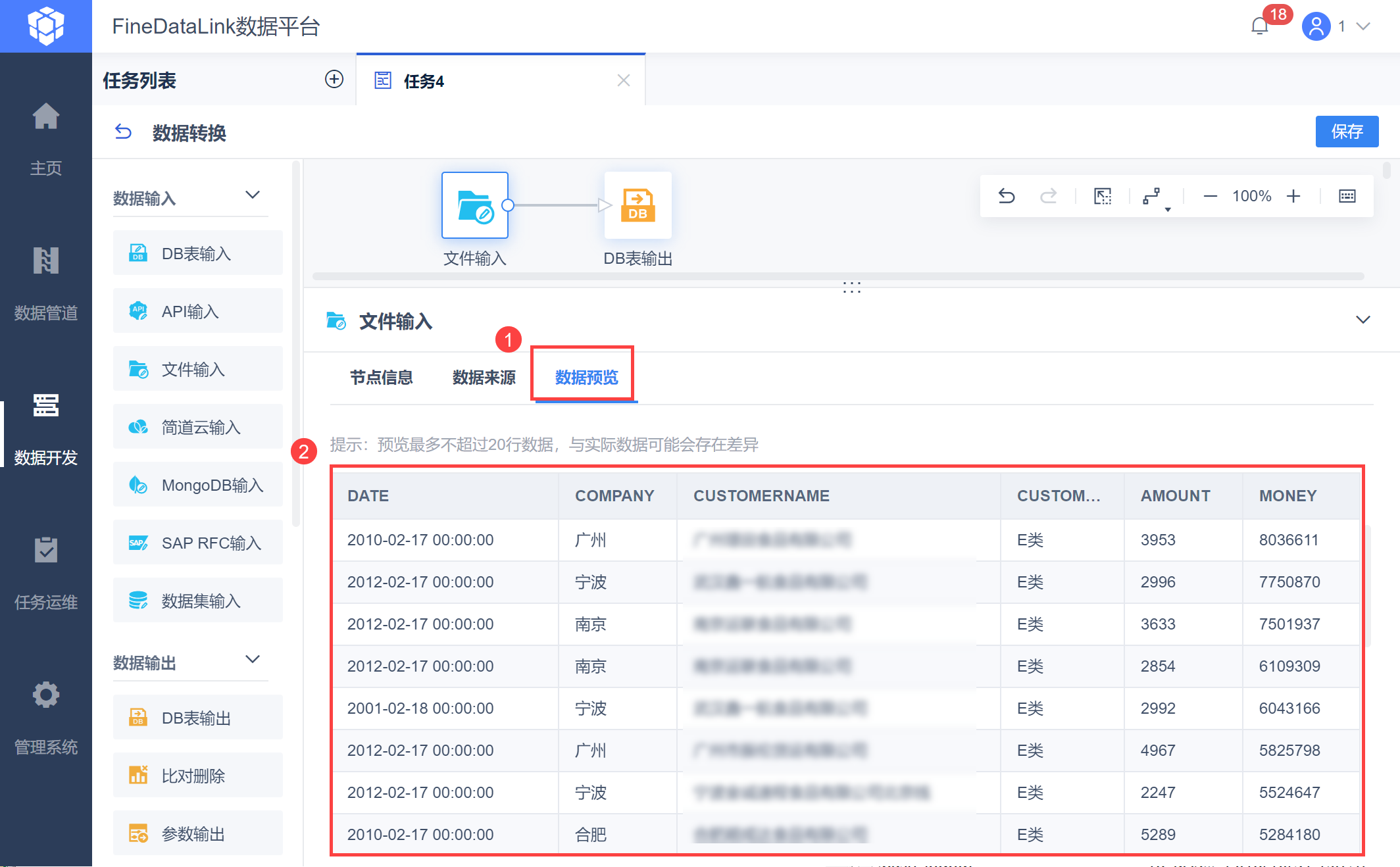This screenshot has height=867, width=1400.
Task: Click the back arrow beside 数据转换
Action: click(123, 132)
